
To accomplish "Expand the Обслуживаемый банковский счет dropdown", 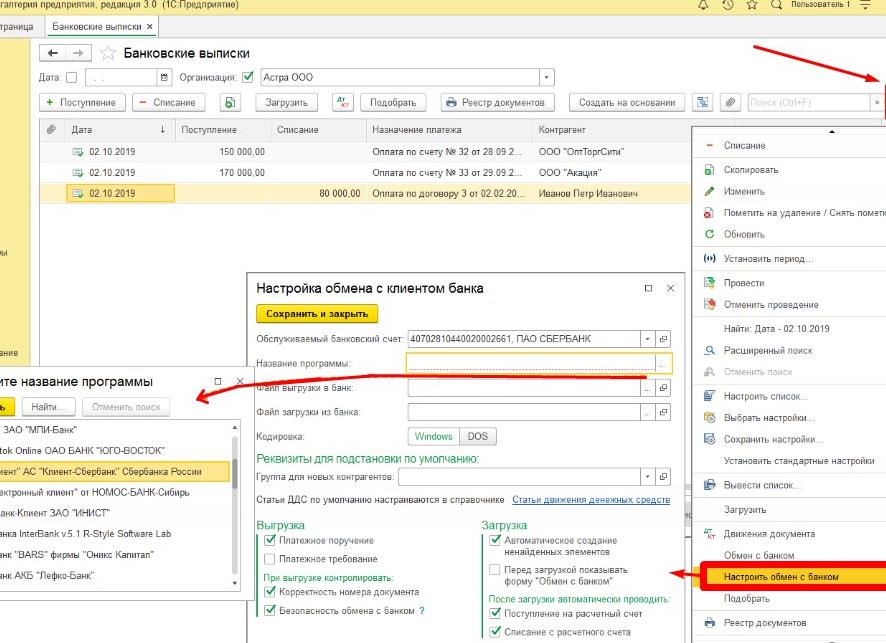I will pos(648,339).
